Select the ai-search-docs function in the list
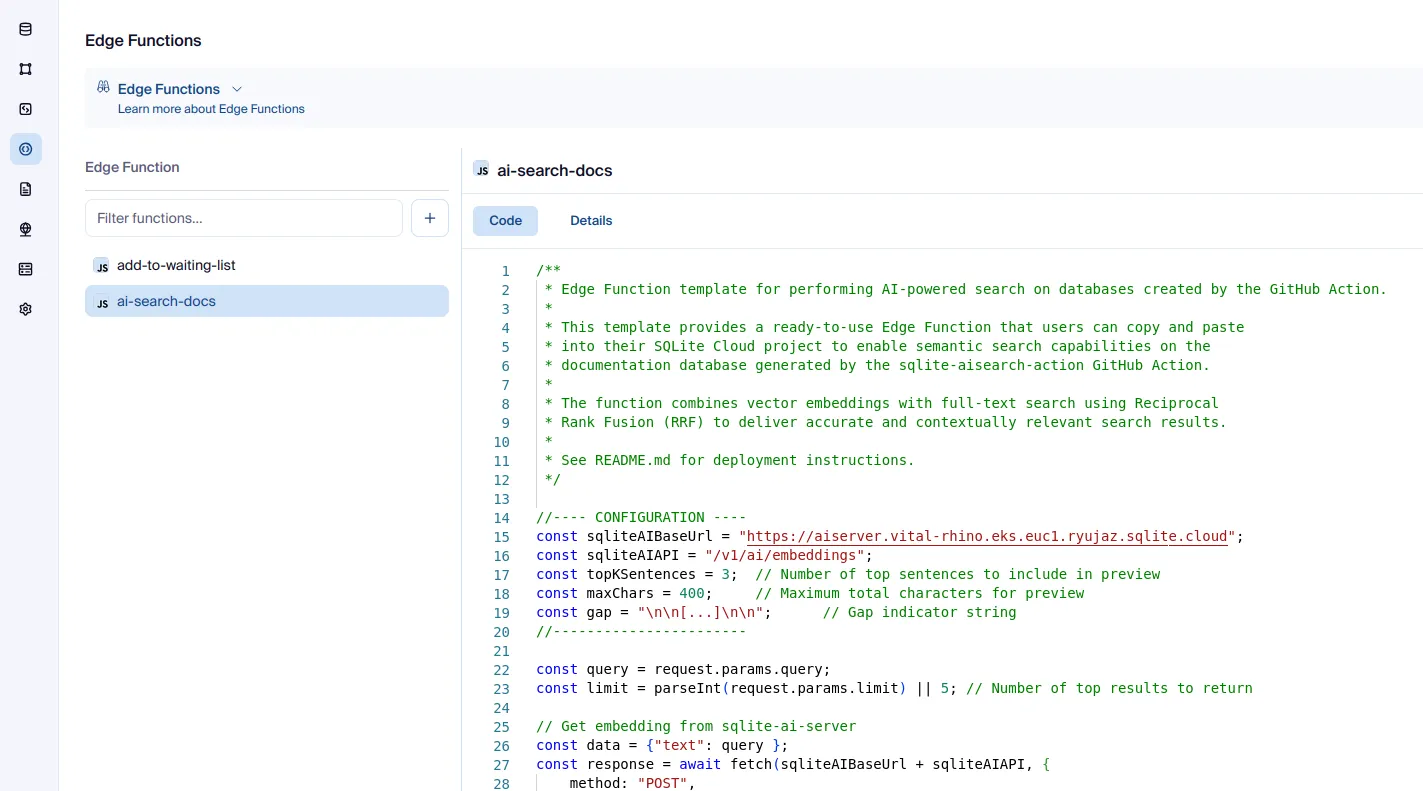1423x791 pixels. (166, 301)
